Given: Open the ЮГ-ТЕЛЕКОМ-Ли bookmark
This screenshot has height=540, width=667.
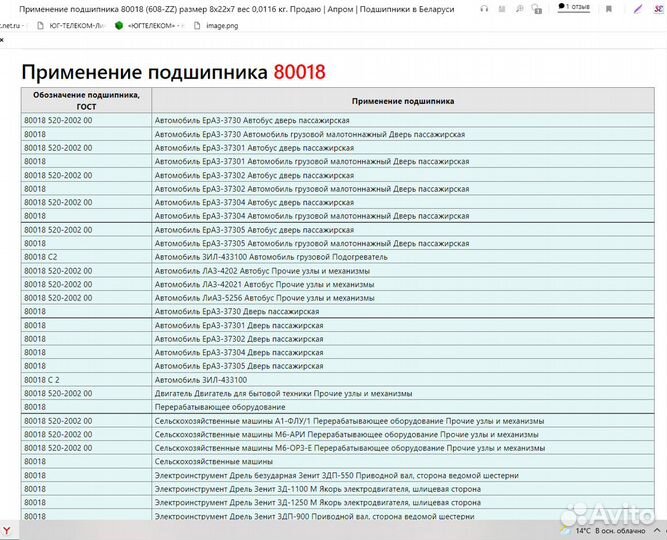Looking at the screenshot, I should (x=71, y=26).
